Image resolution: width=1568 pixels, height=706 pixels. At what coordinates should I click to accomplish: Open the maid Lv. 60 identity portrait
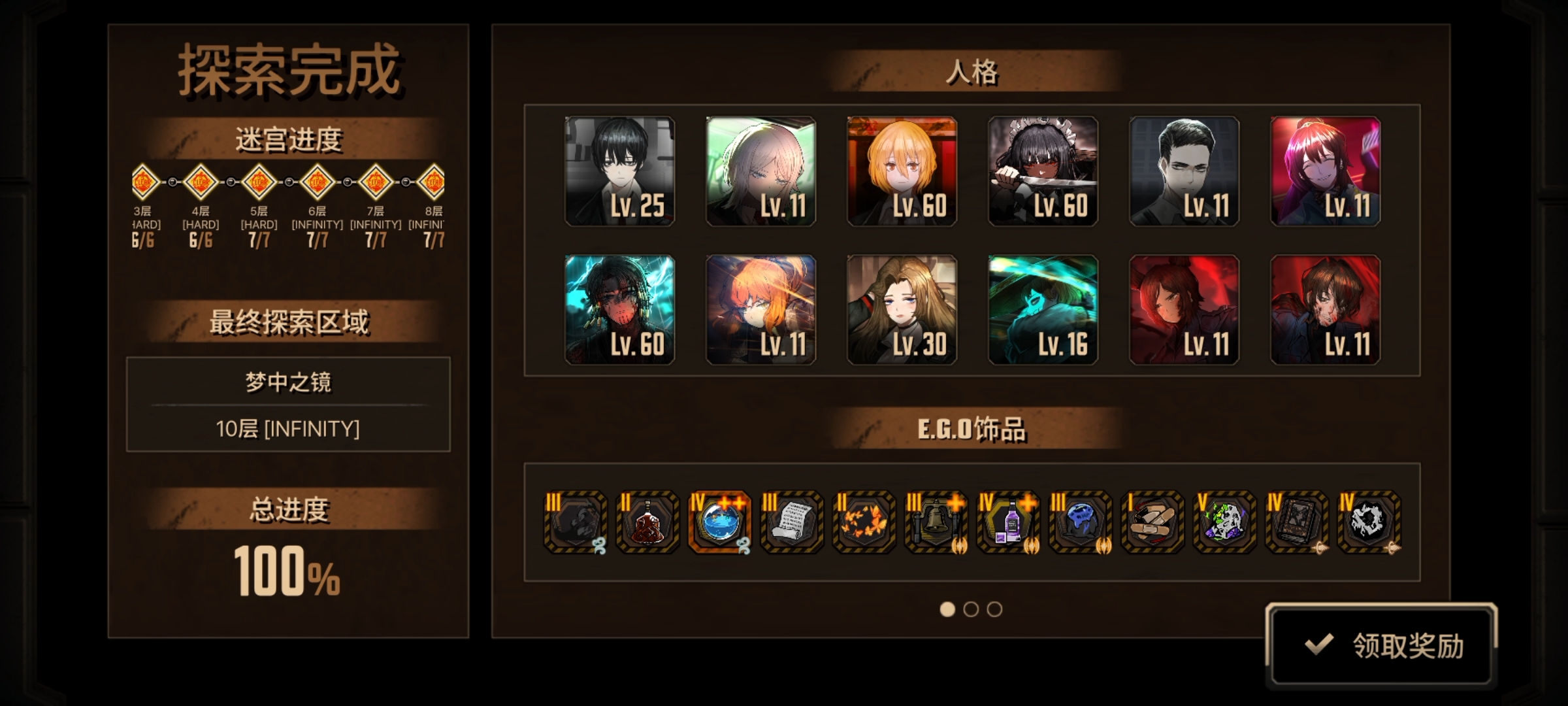click(x=1043, y=171)
